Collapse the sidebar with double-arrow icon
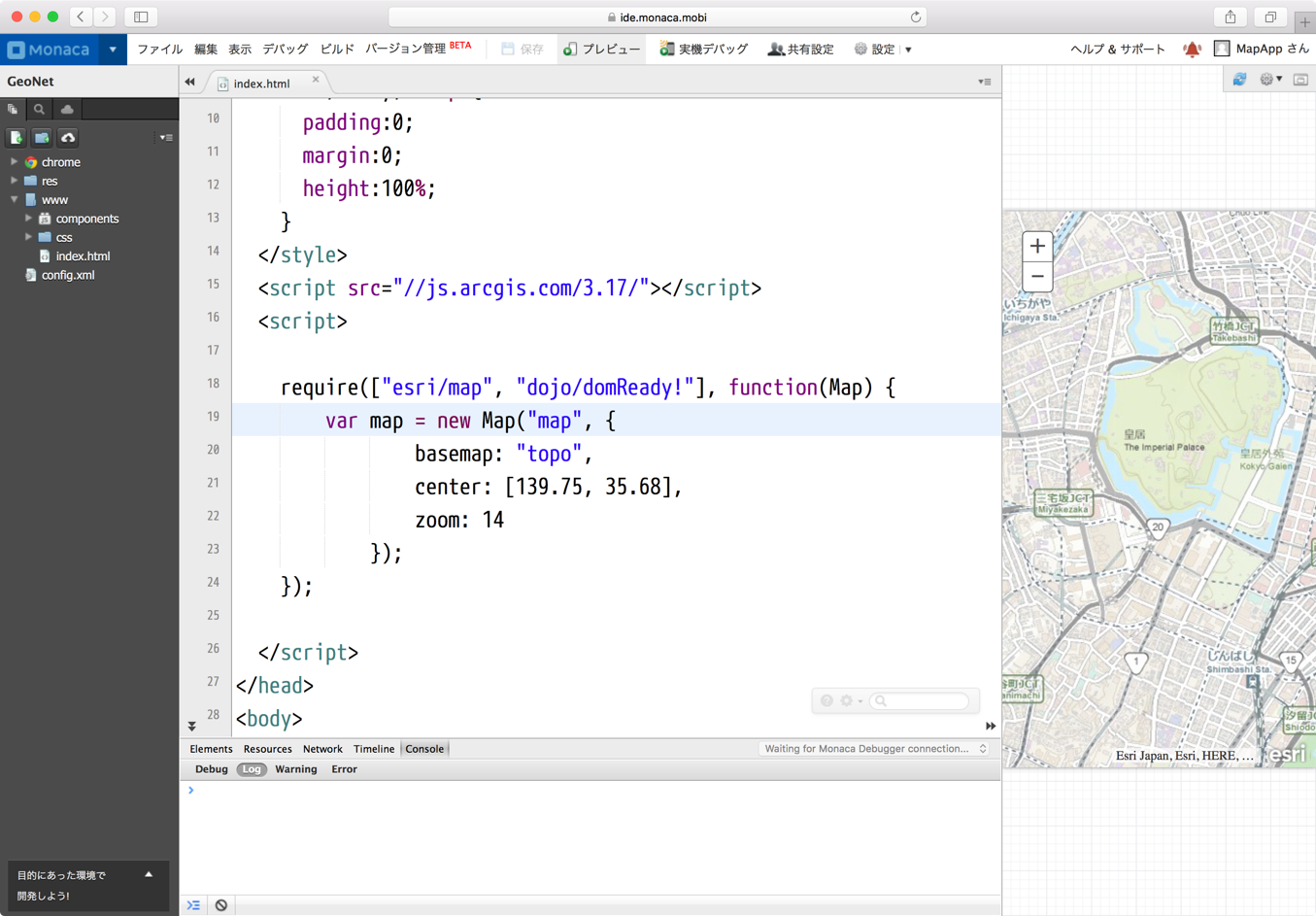 (189, 83)
